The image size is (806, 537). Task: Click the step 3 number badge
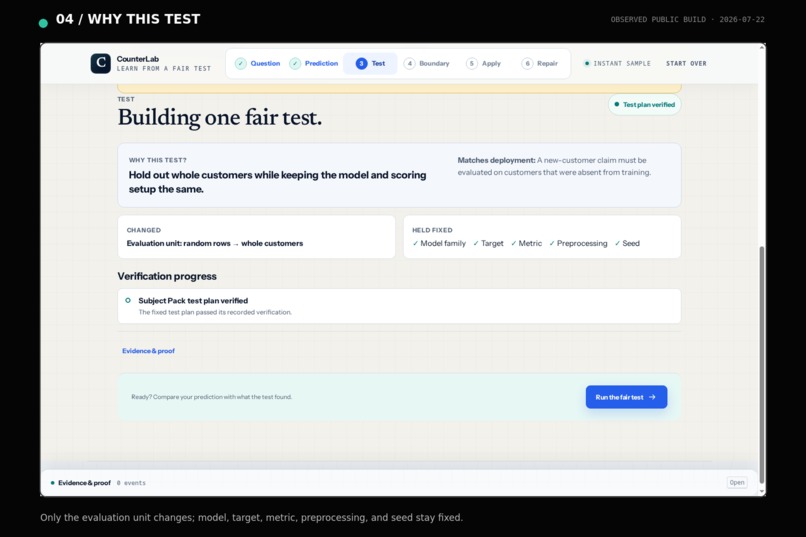361,63
